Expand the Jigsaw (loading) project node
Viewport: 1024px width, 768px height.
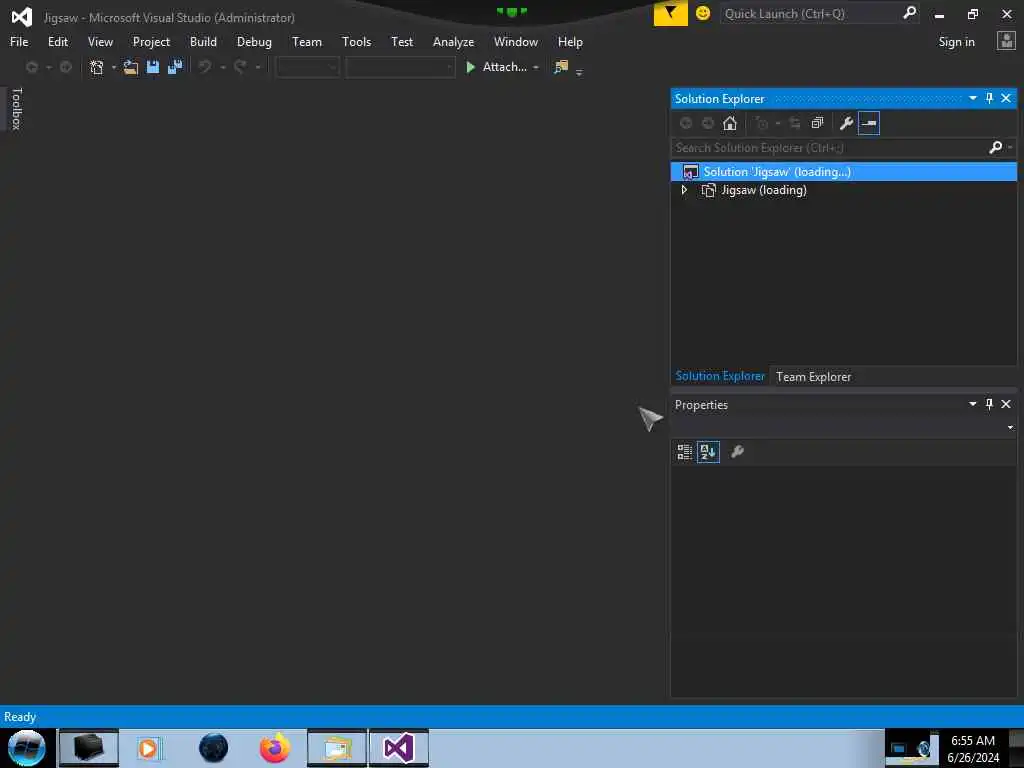684,190
